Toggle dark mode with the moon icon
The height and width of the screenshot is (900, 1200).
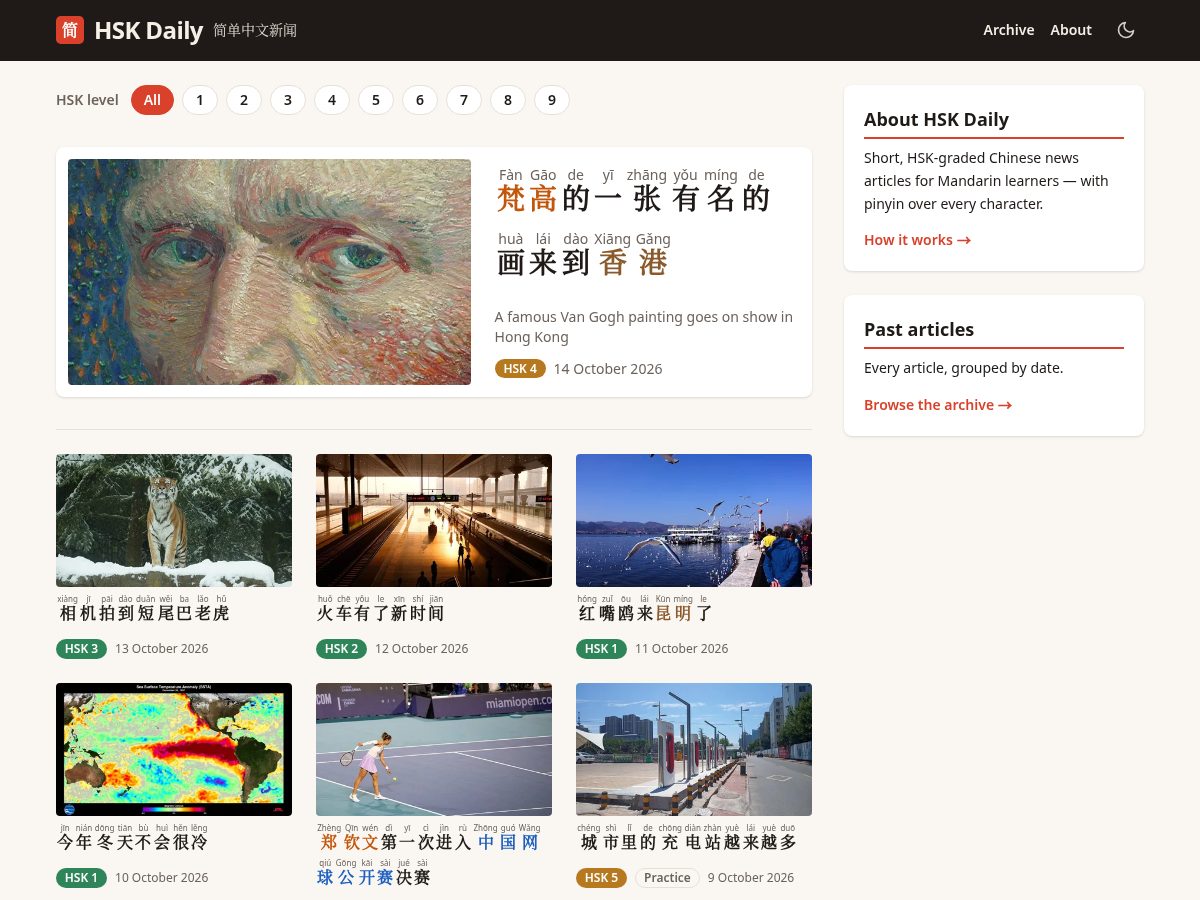click(x=1126, y=30)
